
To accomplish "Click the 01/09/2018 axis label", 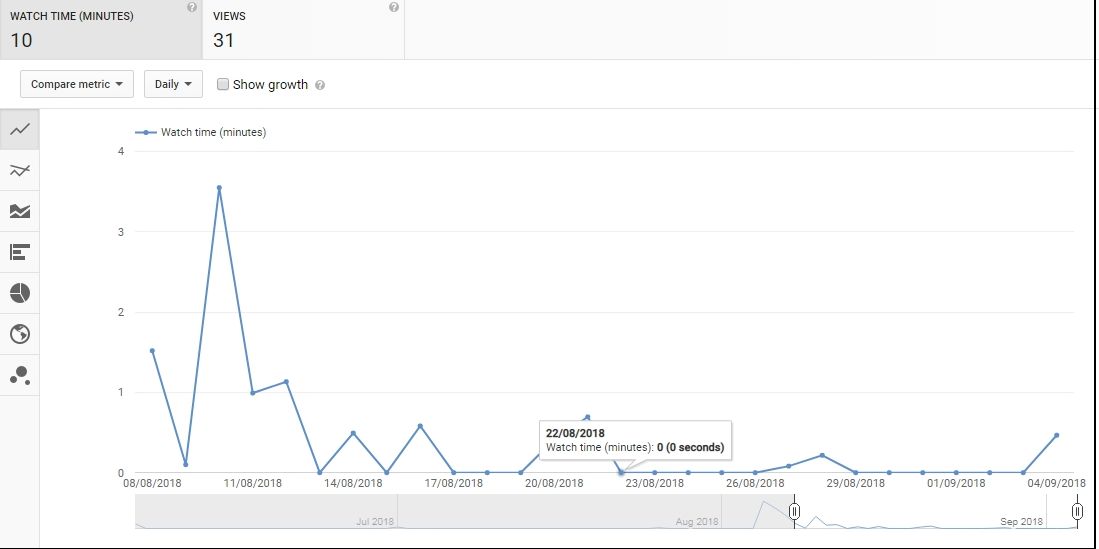I will pos(956,483).
